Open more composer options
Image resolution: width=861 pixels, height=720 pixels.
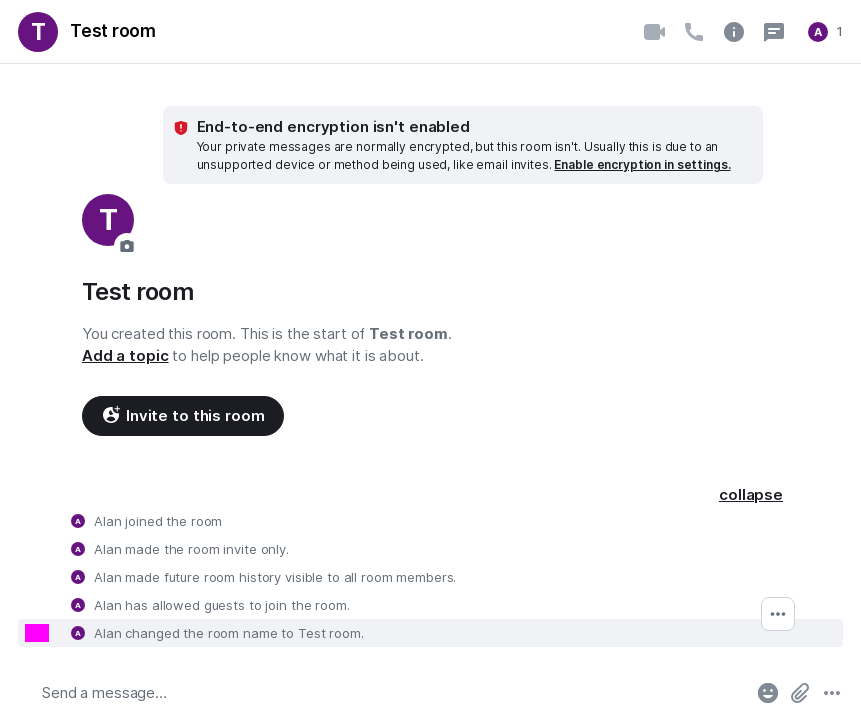pyautogui.click(x=832, y=693)
